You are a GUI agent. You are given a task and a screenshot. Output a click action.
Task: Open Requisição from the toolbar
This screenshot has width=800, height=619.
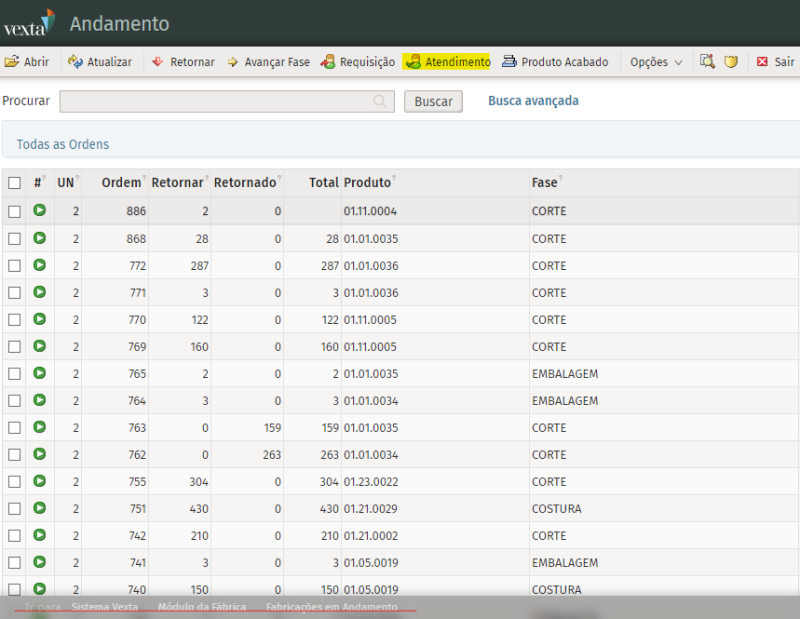(357, 62)
